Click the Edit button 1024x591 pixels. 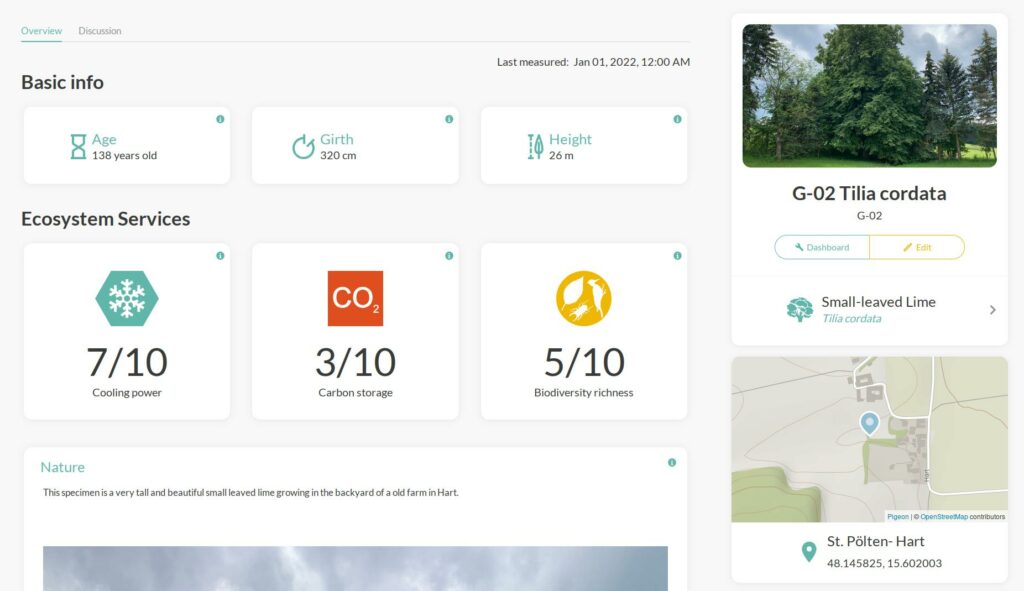tap(917, 248)
